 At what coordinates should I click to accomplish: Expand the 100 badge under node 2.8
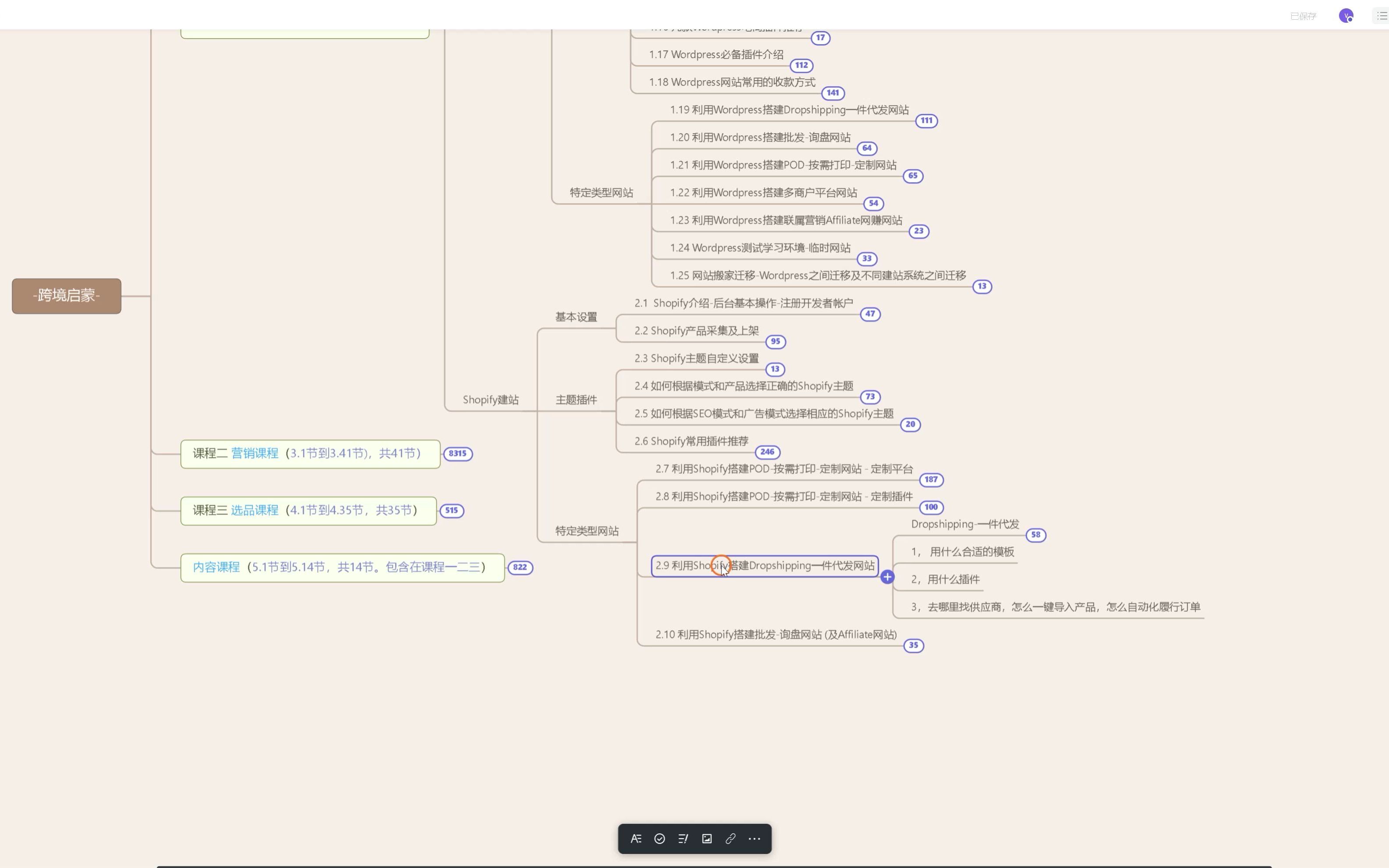(x=931, y=507)
